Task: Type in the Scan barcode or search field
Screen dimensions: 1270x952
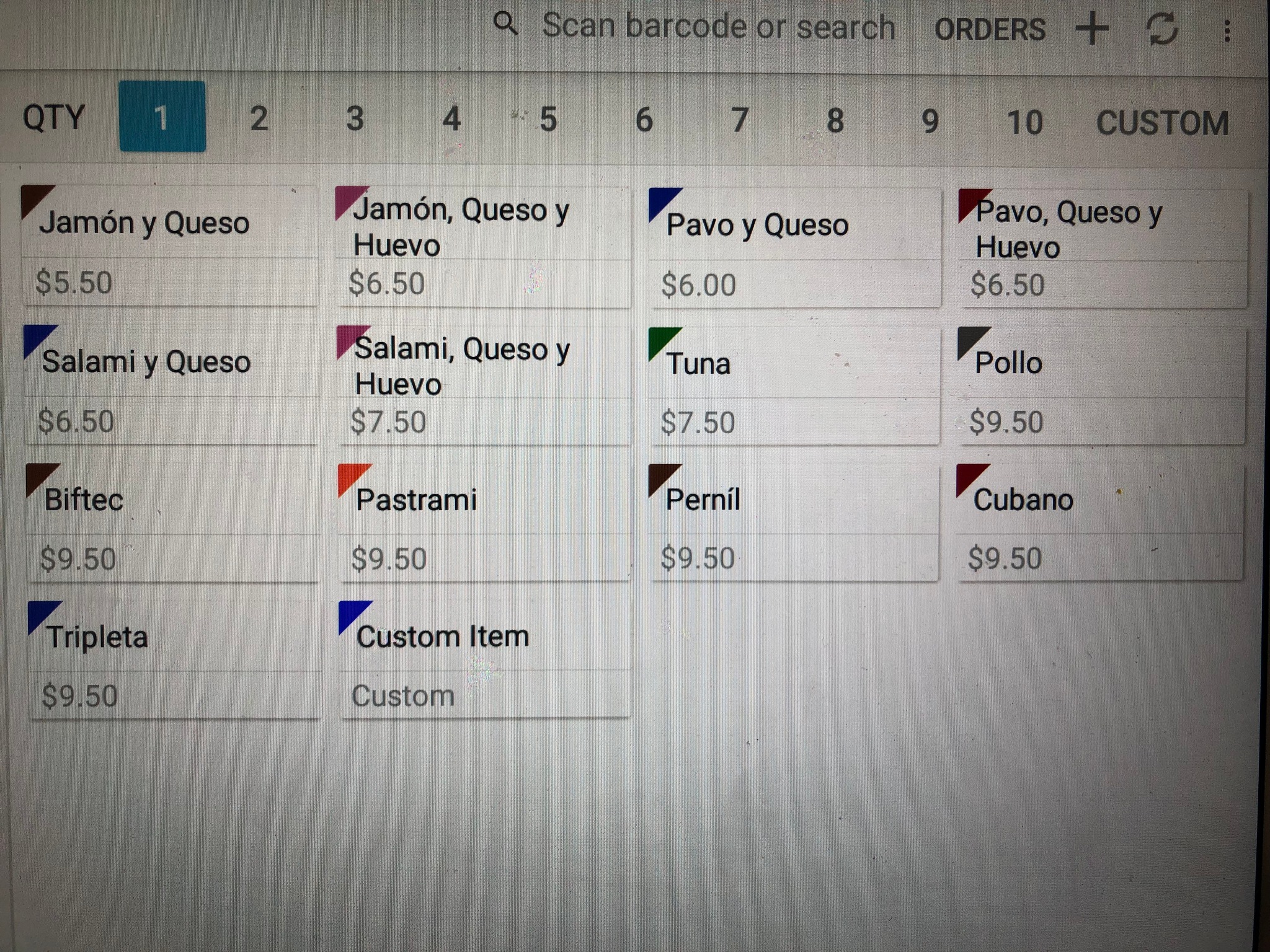Action: coord(718,27)
